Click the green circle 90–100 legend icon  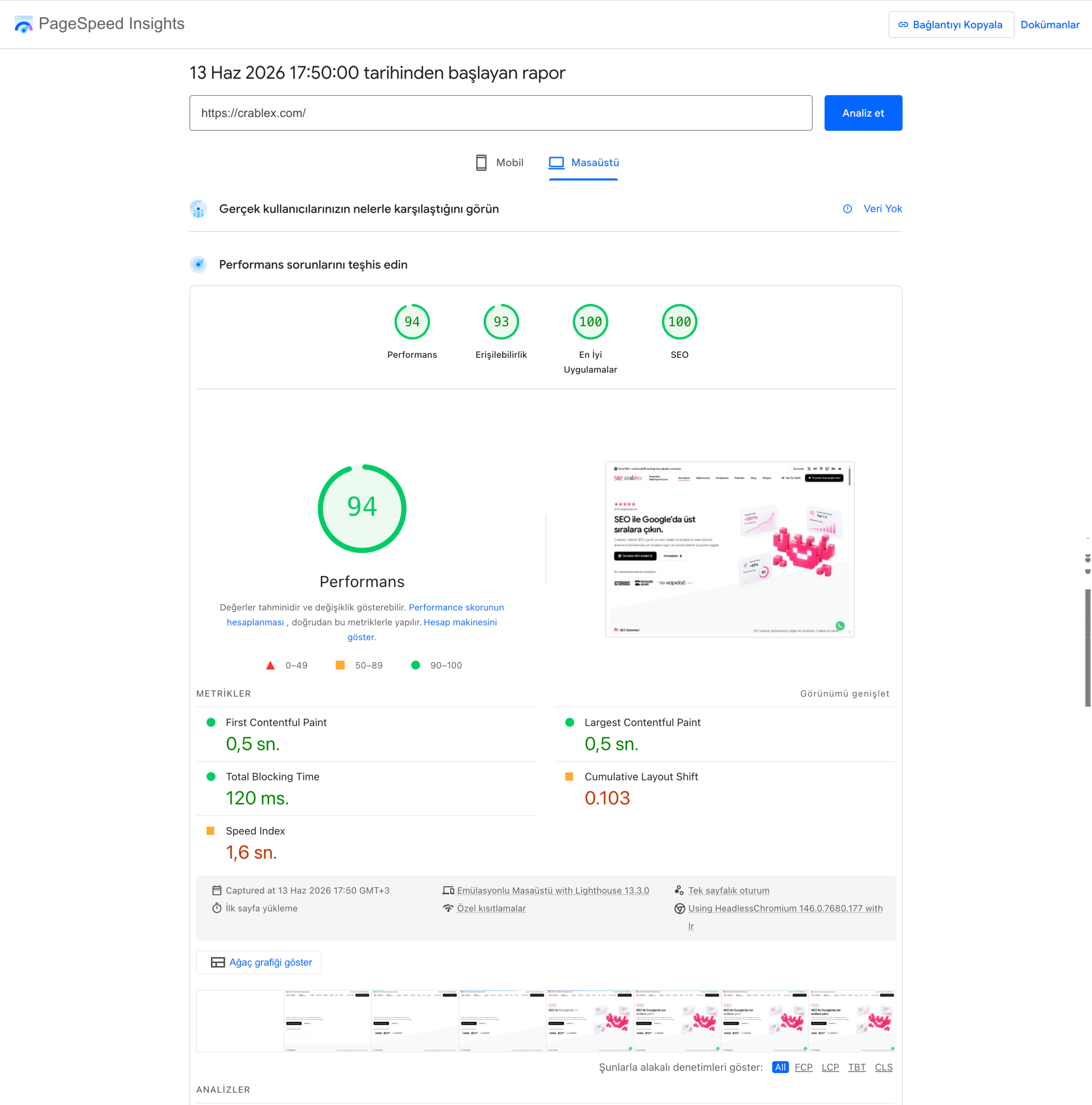point(415,665)
